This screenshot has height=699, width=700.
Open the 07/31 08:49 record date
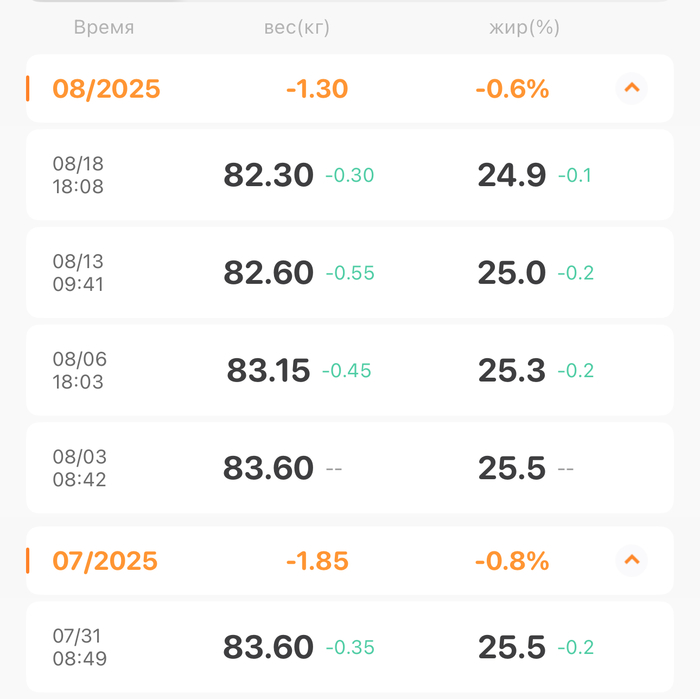pyautogui.click(x=79, y=647)
